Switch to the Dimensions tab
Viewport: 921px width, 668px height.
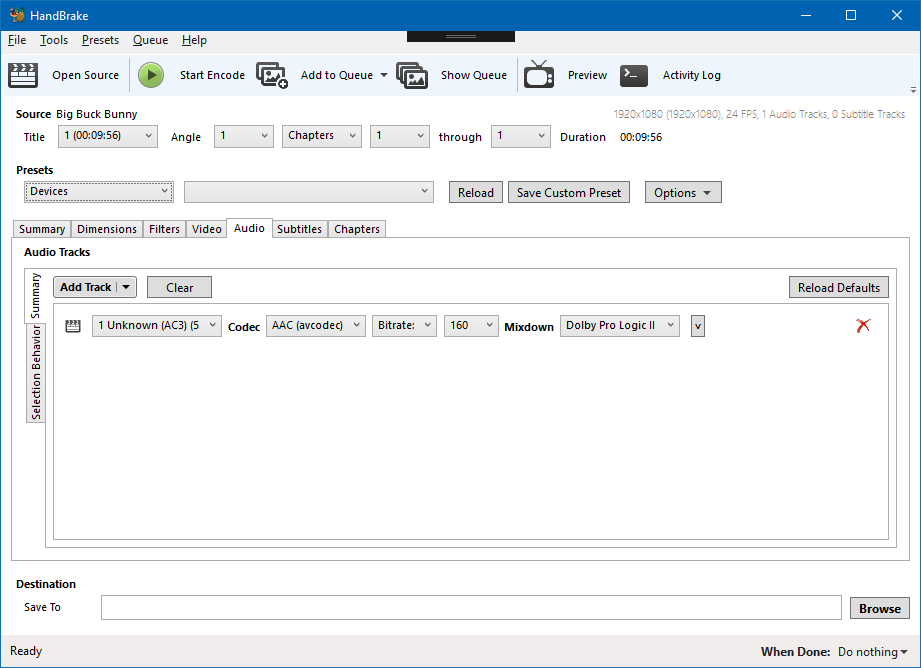[x=107, y=229]
